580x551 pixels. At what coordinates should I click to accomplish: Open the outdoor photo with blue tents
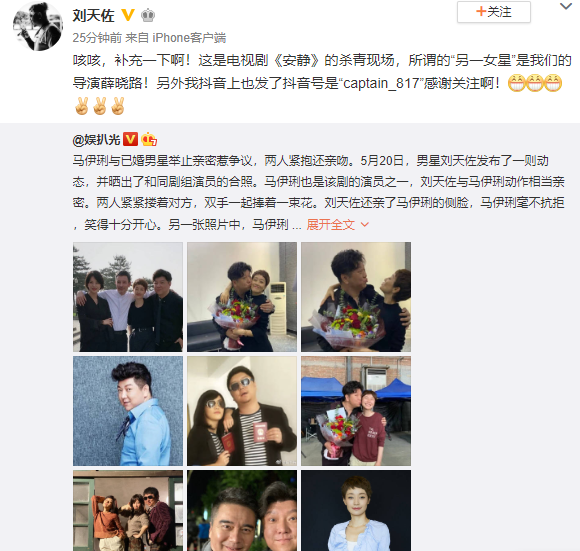point(356,411)
